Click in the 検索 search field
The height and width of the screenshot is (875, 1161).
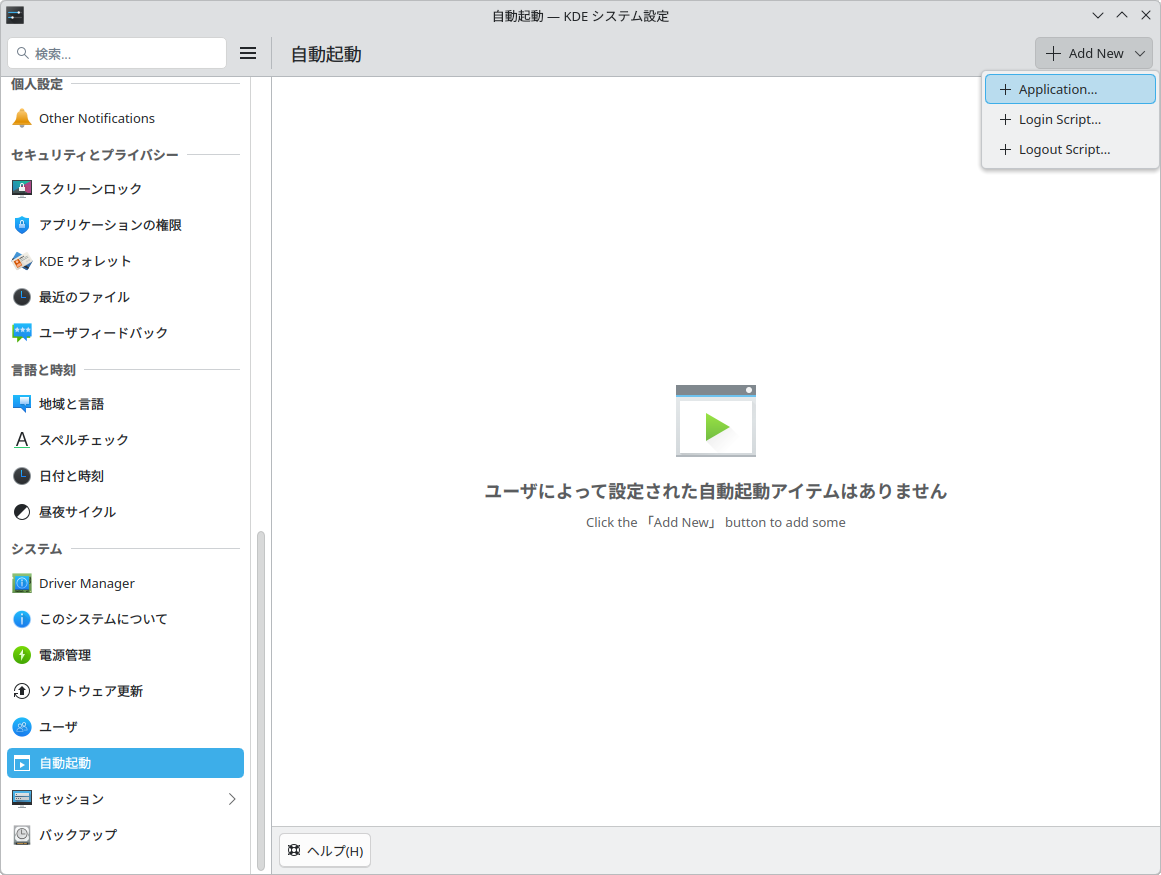pyautogui.click(x=117, y=53)
